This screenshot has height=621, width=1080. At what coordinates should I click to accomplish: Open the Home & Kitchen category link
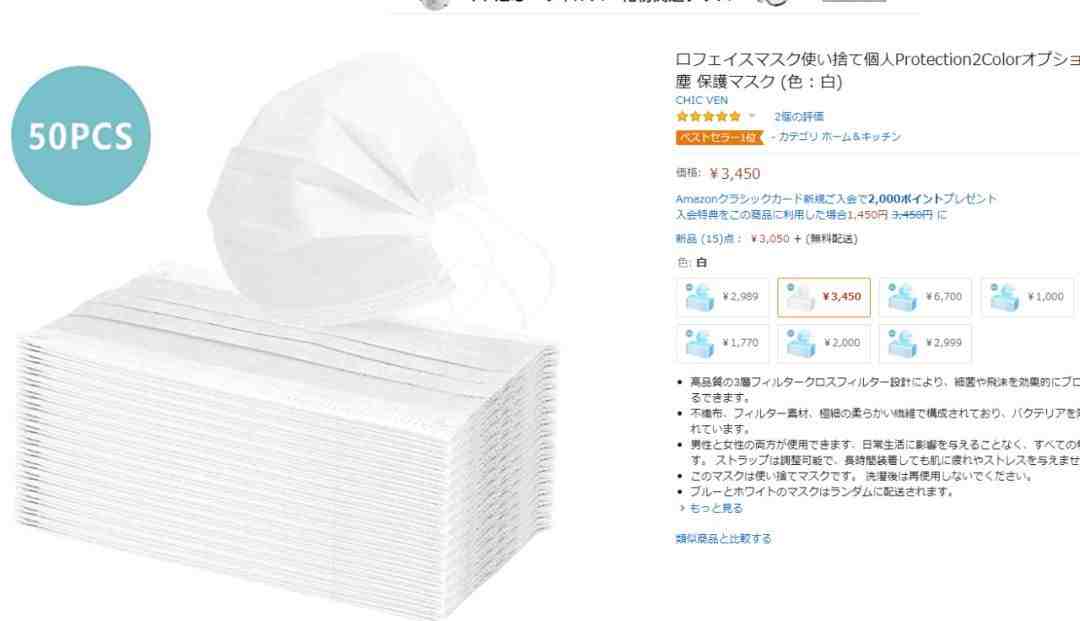pos(840,137)
